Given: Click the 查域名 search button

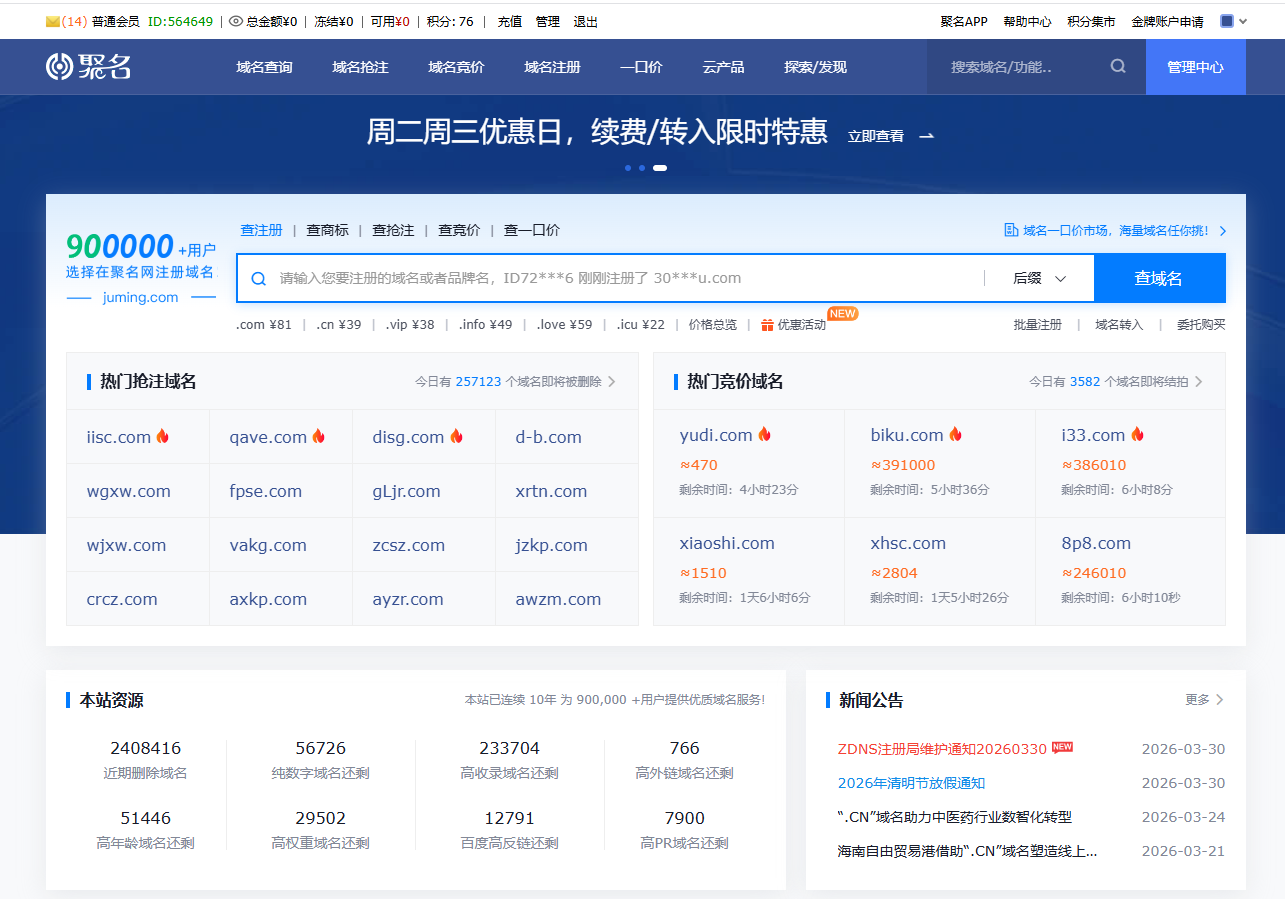Looking at the screenshot, I should [x=1159, y=278].
